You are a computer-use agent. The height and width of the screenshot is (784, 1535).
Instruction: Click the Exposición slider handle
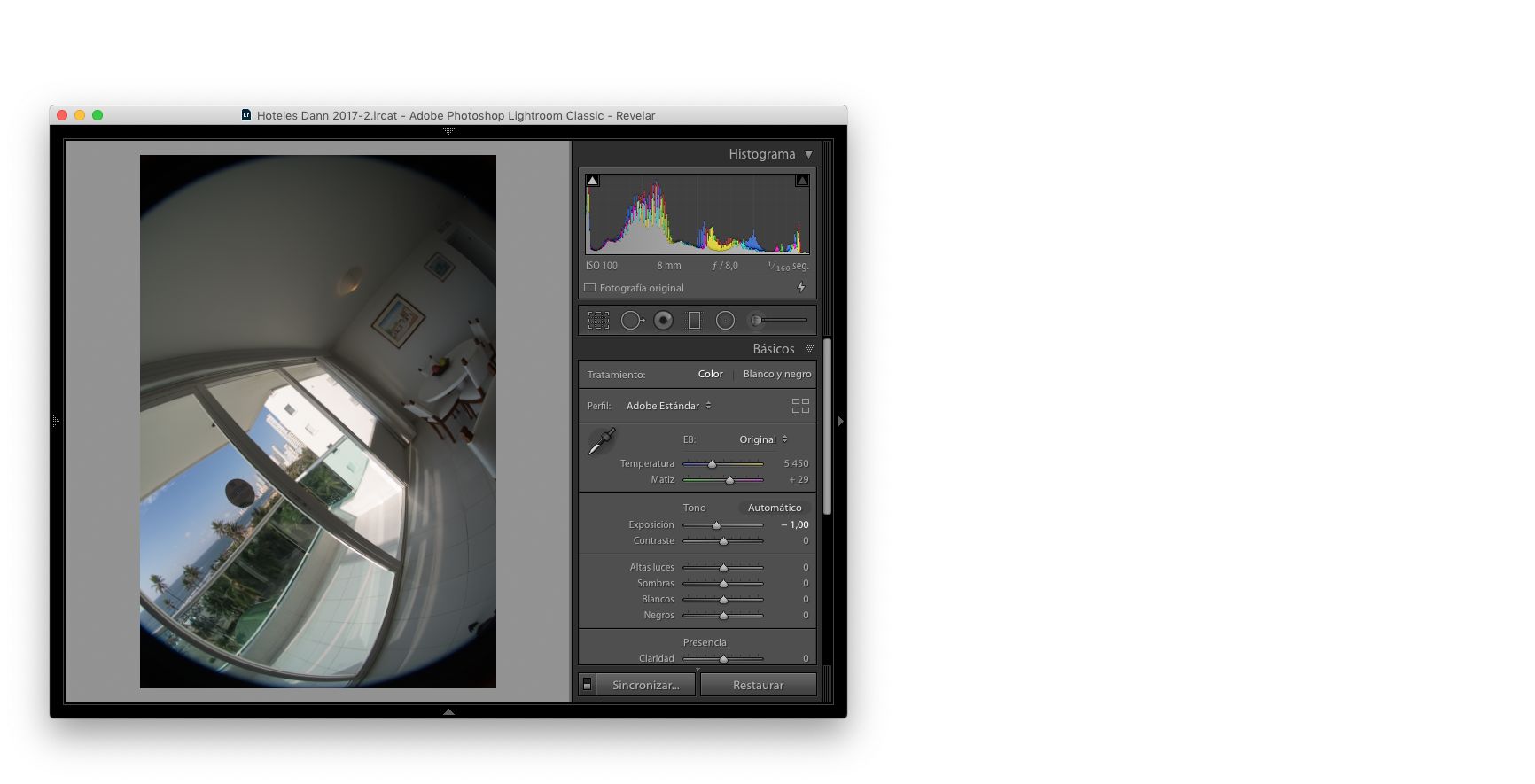click(716, 525)
